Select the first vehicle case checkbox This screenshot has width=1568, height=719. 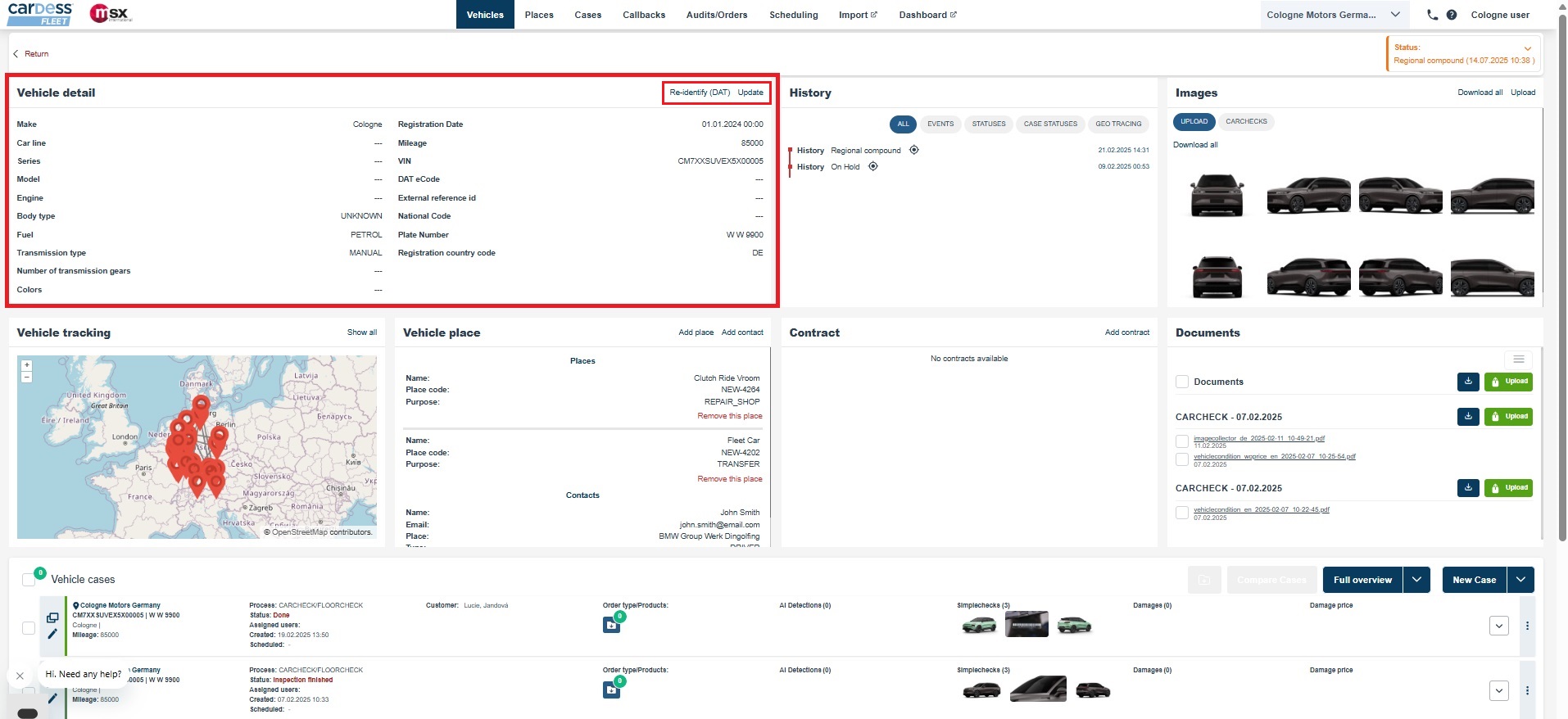tap(29, 627)
